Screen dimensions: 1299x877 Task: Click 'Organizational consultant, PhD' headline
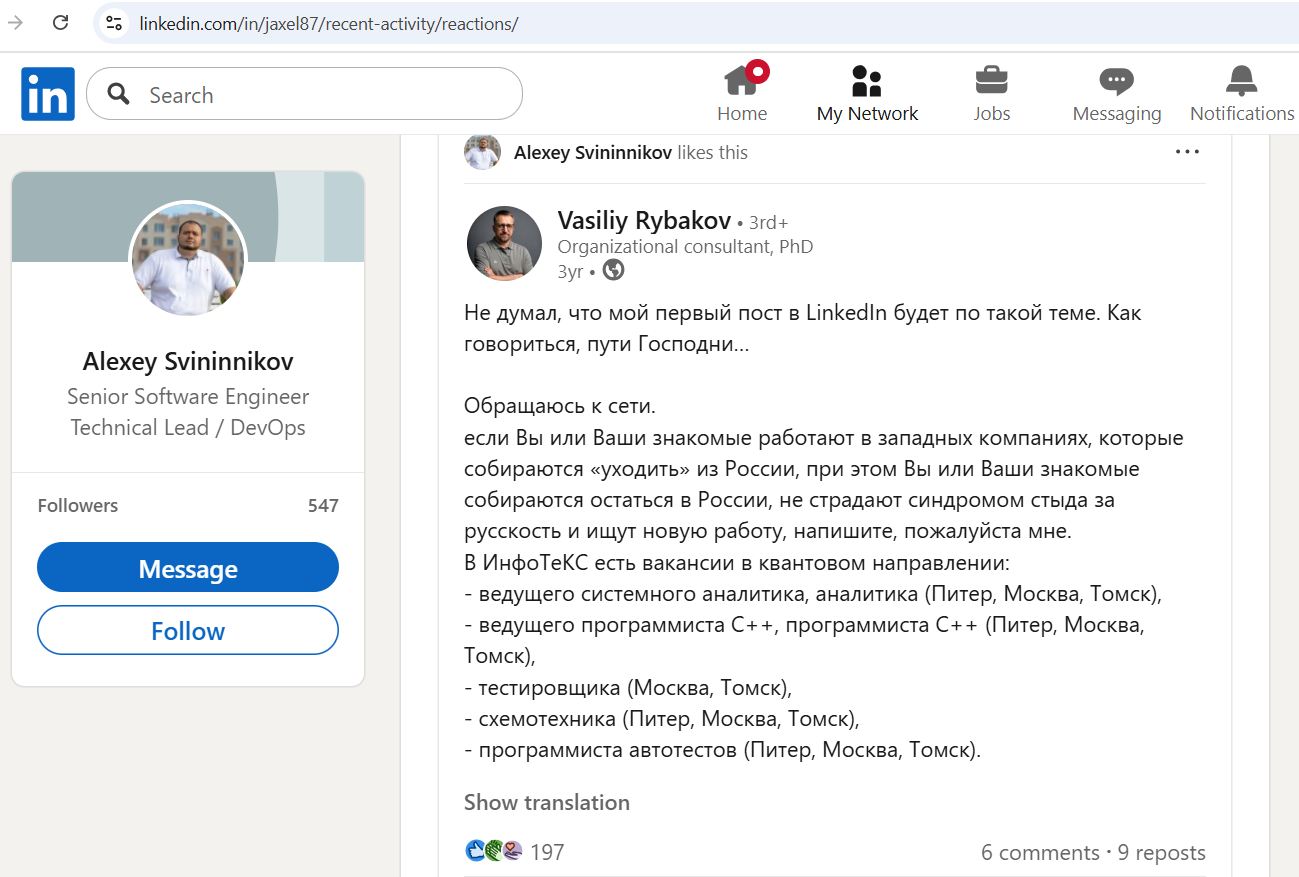click(x=685, y=246)
